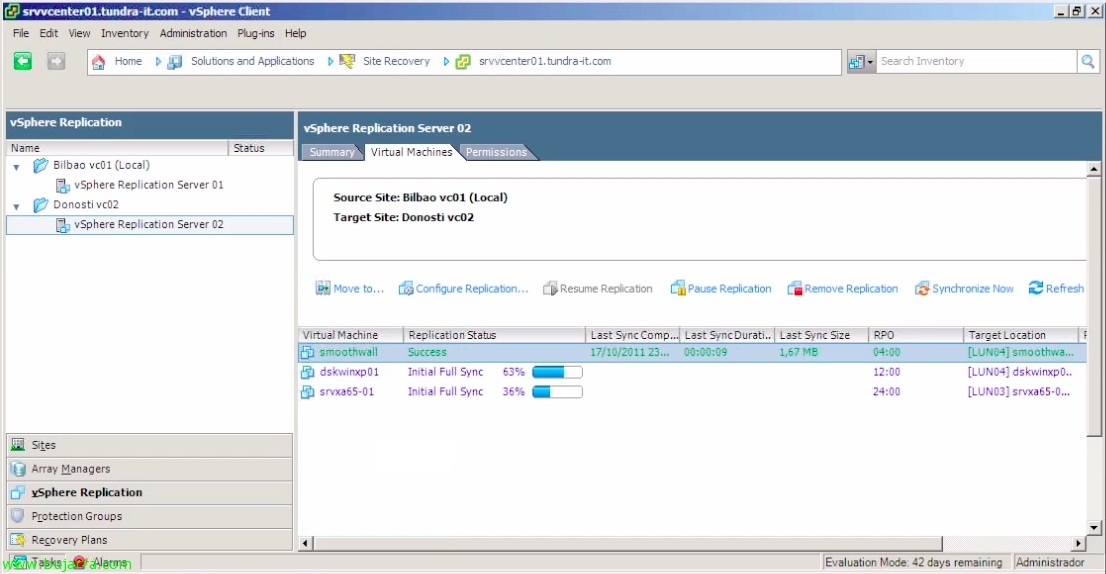
Task: Click the dskwinxp01 sync progress bar
Action: coord(557,372)
